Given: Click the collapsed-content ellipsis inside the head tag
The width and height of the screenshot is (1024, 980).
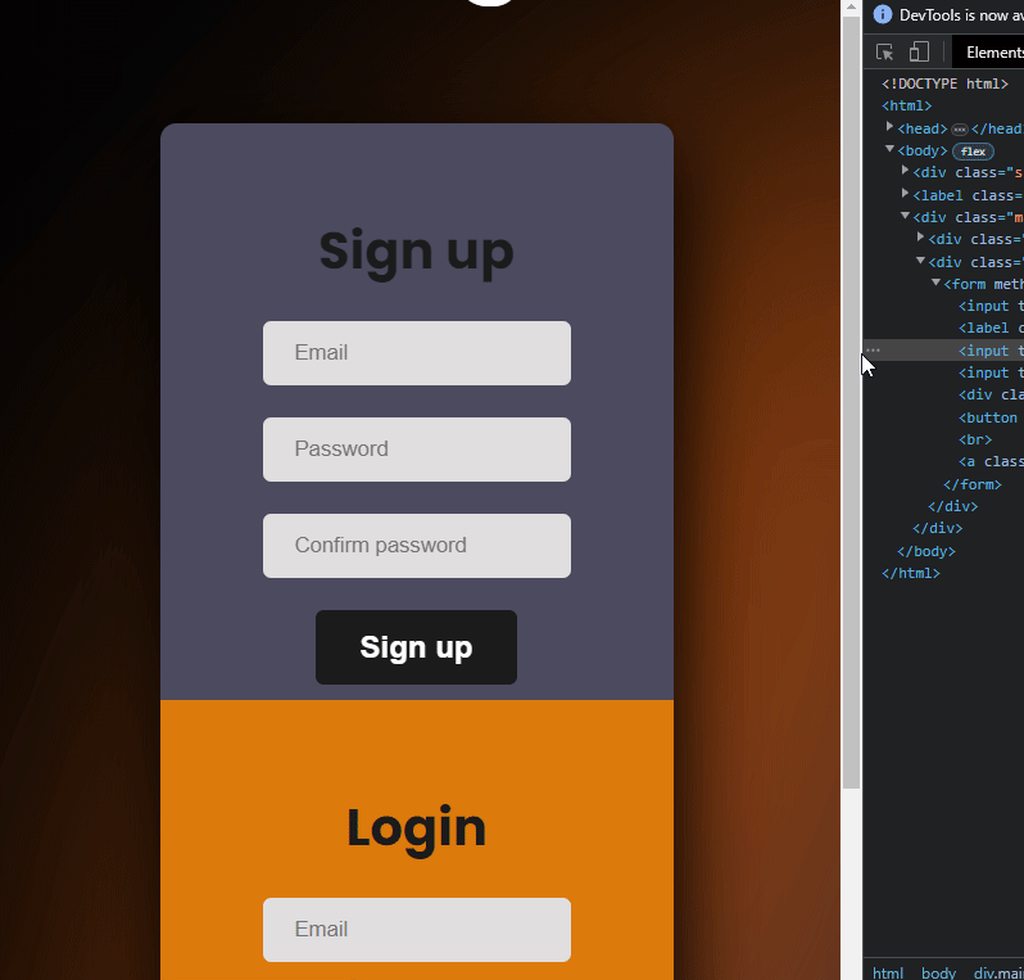Looking at the screenshot, I should click(x=958, y=128).
